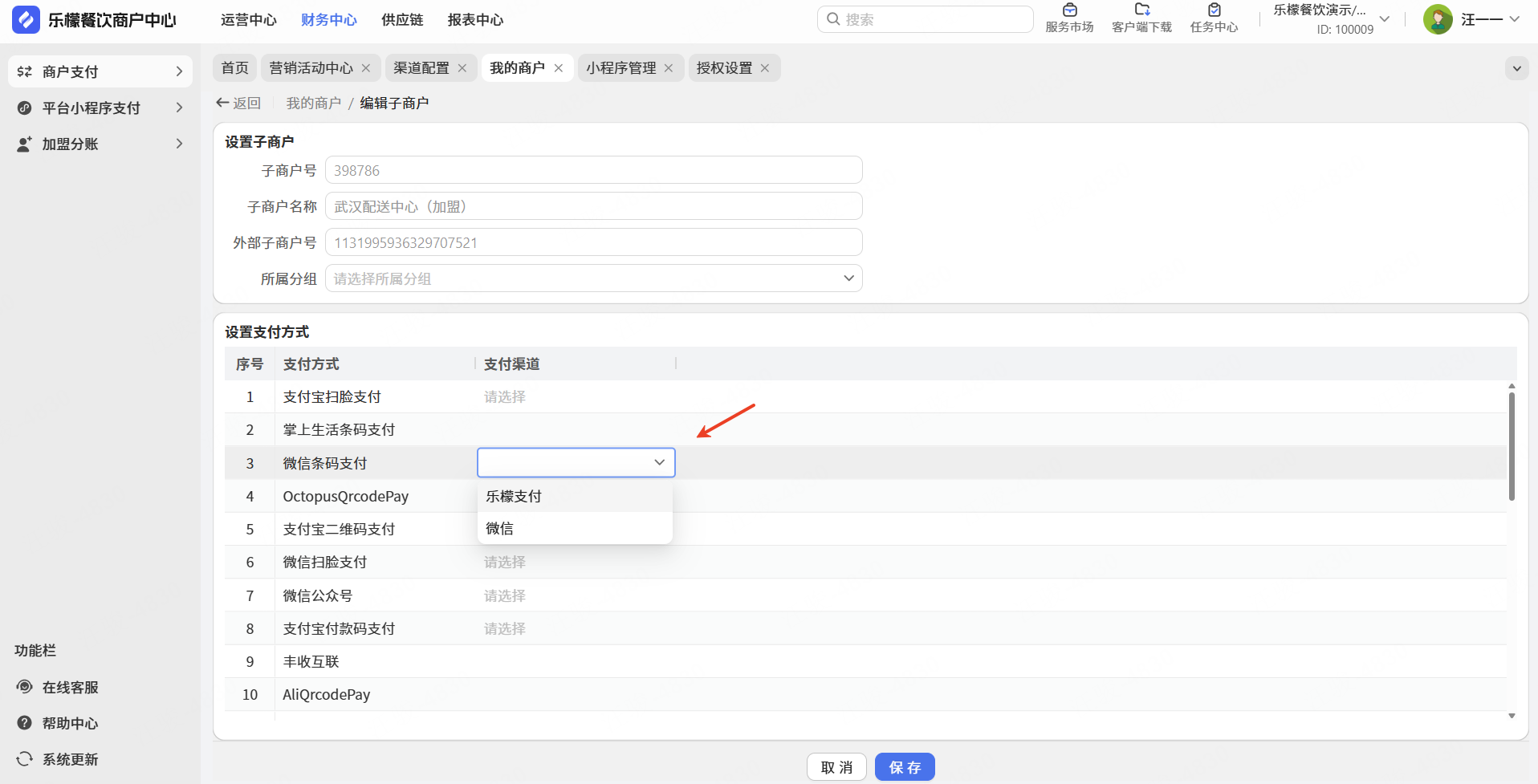
Task: Select the OctopusQrcodePay row
Action: (x=865, y=496)
